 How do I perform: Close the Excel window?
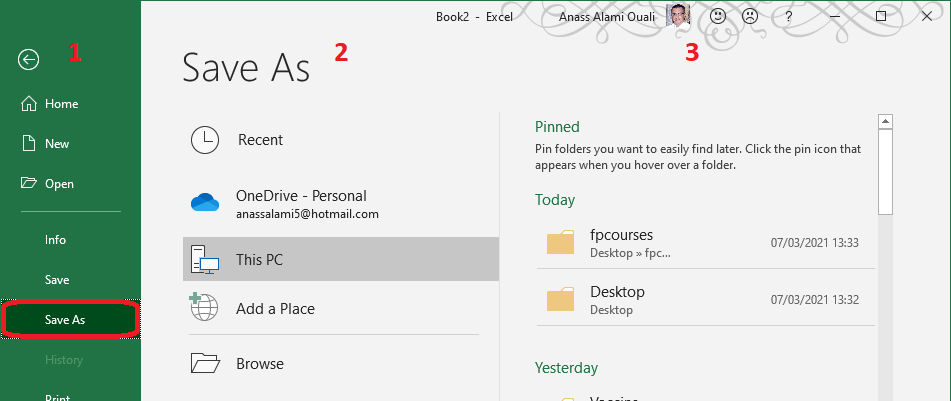click(x=927, y=16)
